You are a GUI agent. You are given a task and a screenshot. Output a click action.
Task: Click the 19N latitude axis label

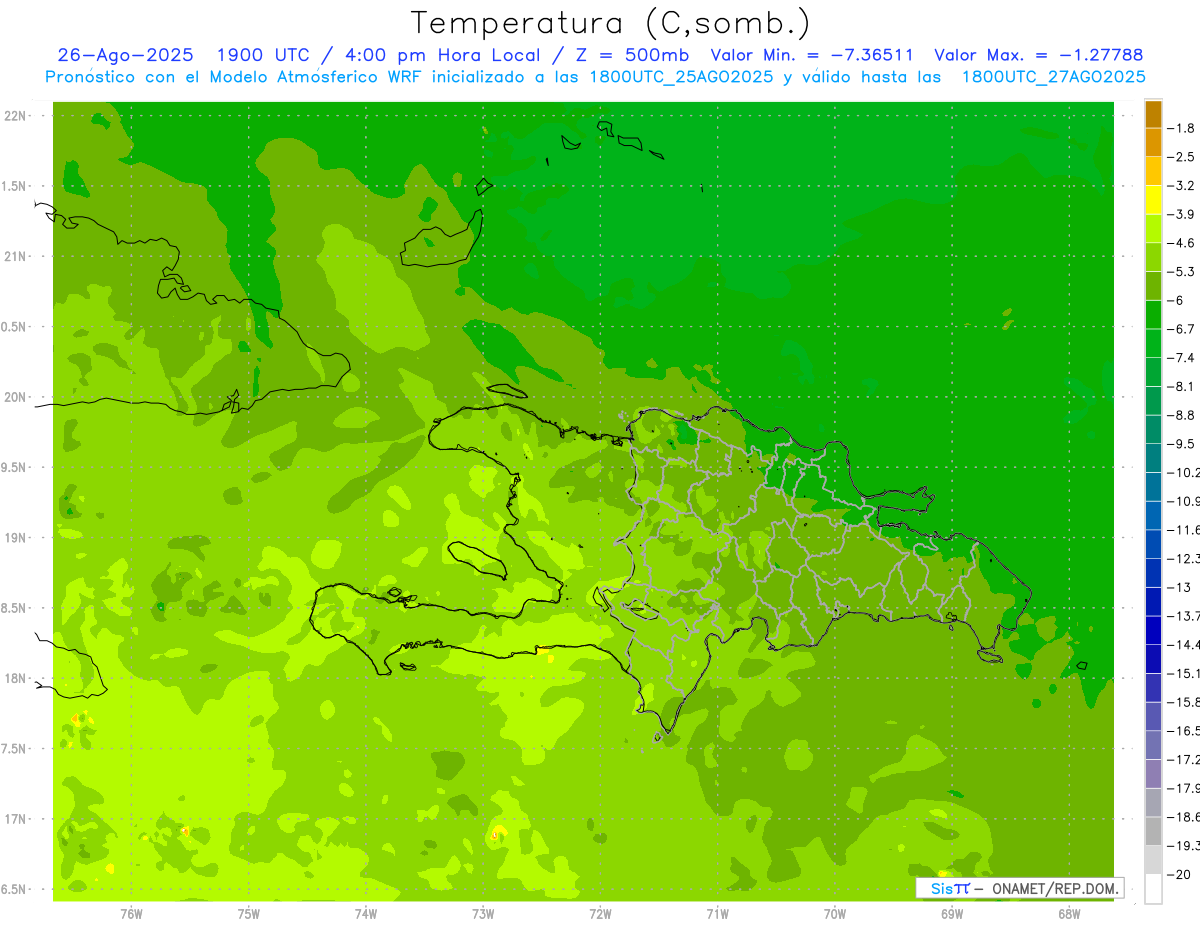coord(16,538)
